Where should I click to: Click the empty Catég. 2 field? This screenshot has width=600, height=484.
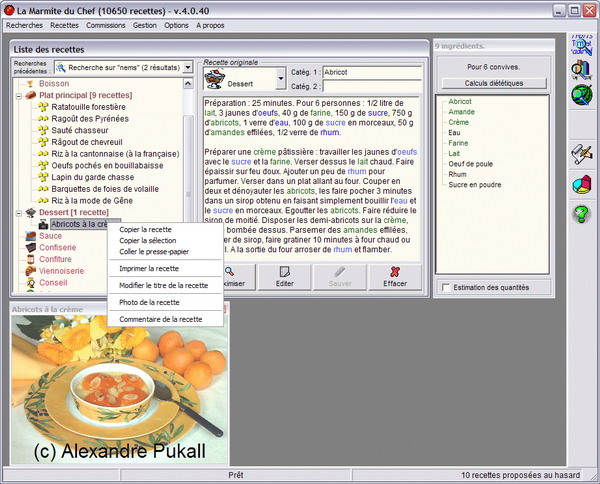(372, 86)
